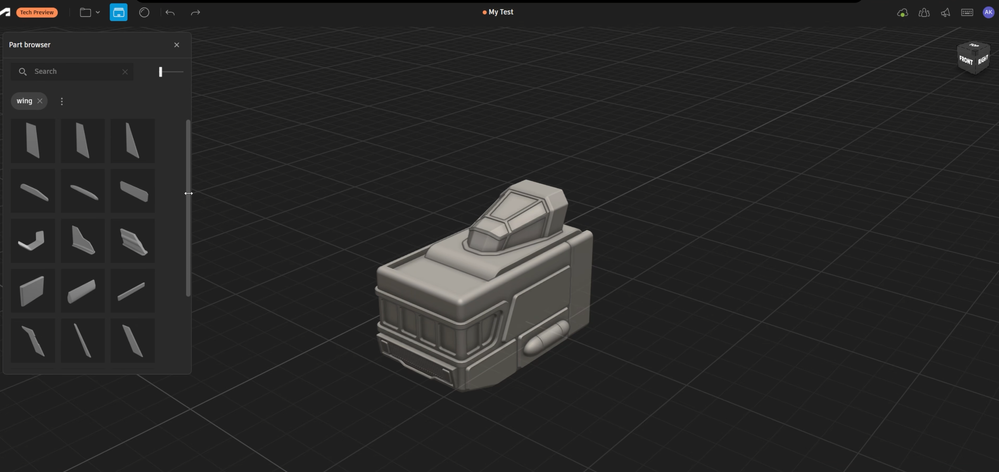Select the top face of the view cube
This screenshot has width=999, height=472.
coord(974,47)
